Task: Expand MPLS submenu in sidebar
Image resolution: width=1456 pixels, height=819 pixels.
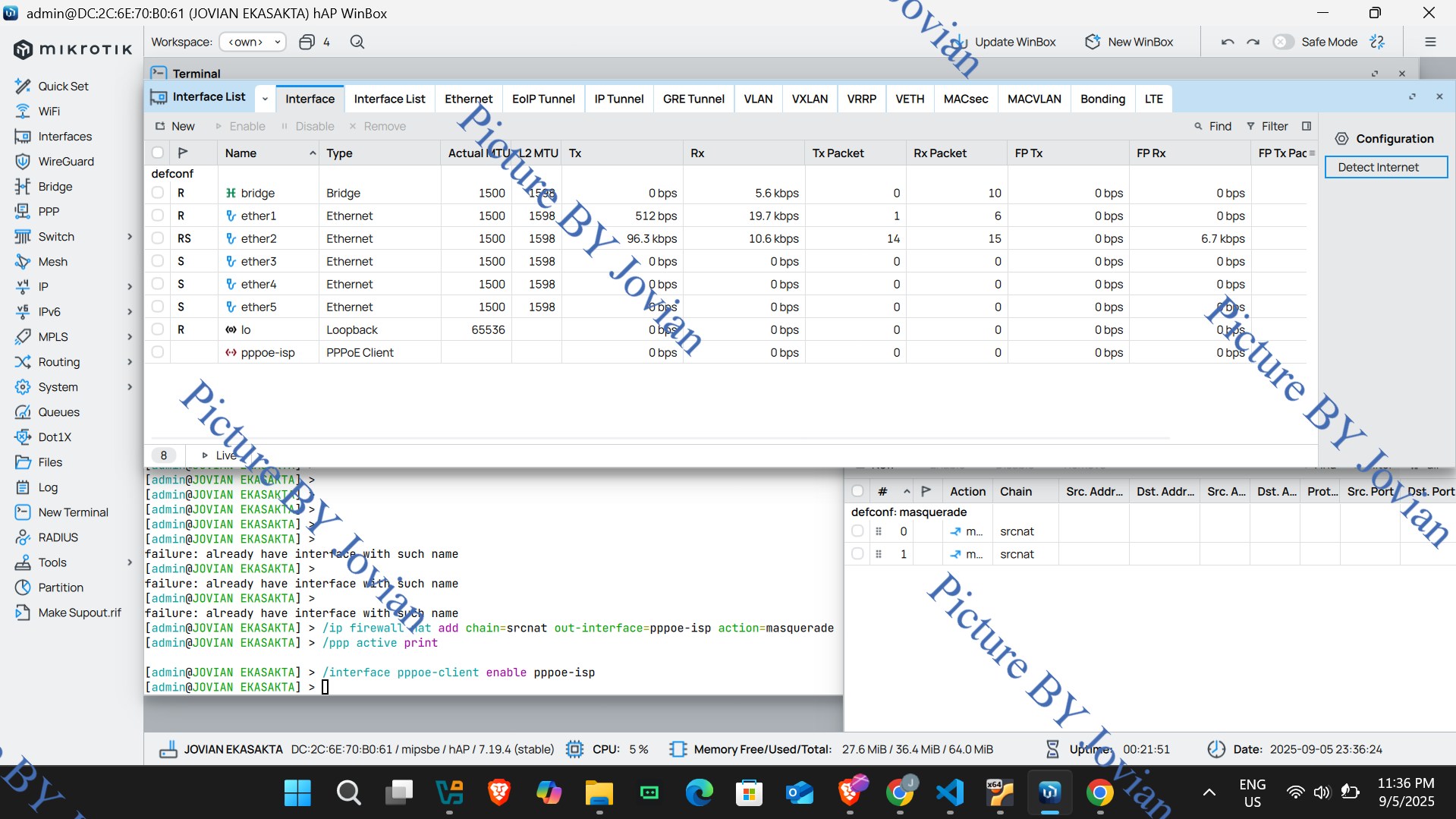Action: pos(130,336)
